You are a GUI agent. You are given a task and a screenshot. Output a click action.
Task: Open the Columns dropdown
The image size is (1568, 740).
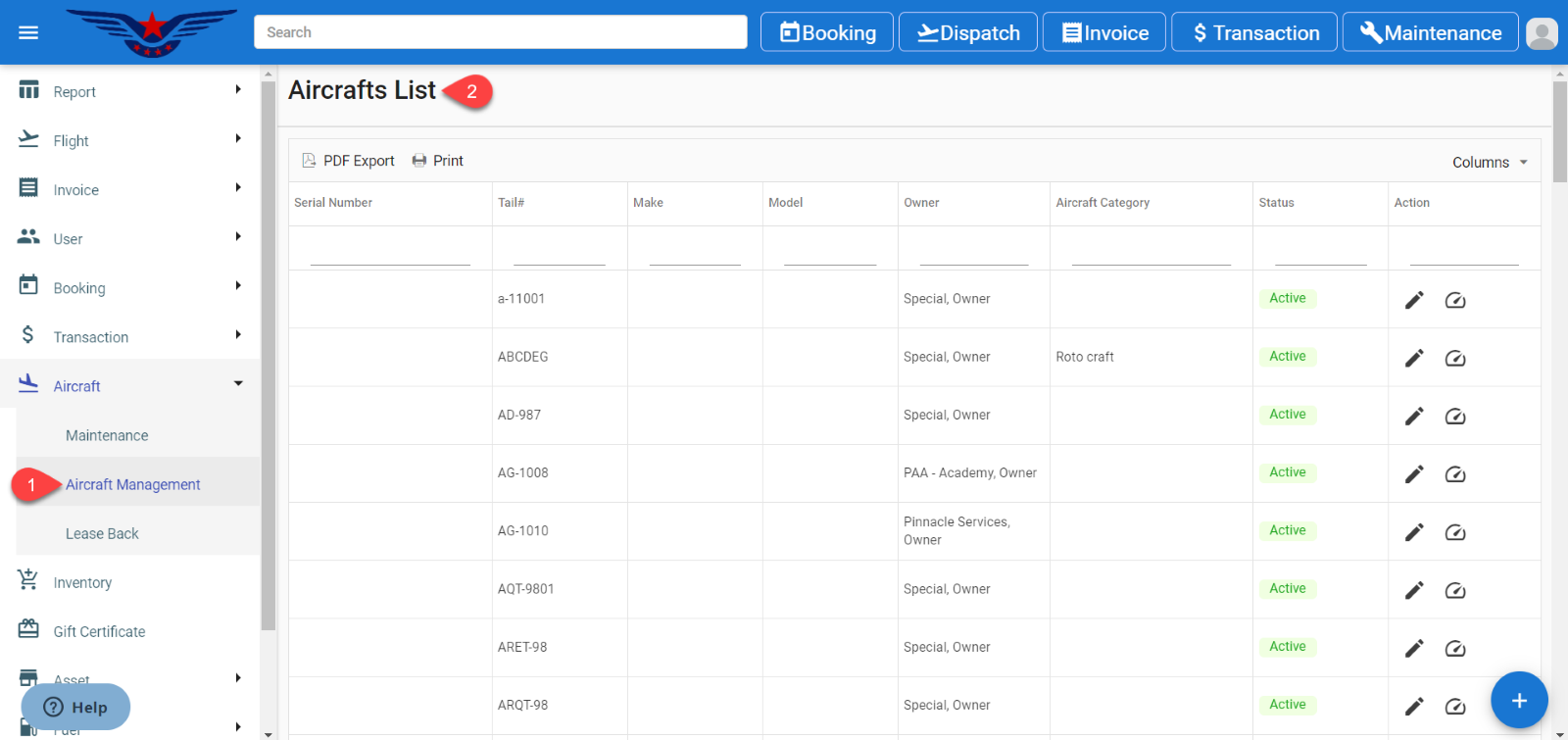tap(1489, 163)
